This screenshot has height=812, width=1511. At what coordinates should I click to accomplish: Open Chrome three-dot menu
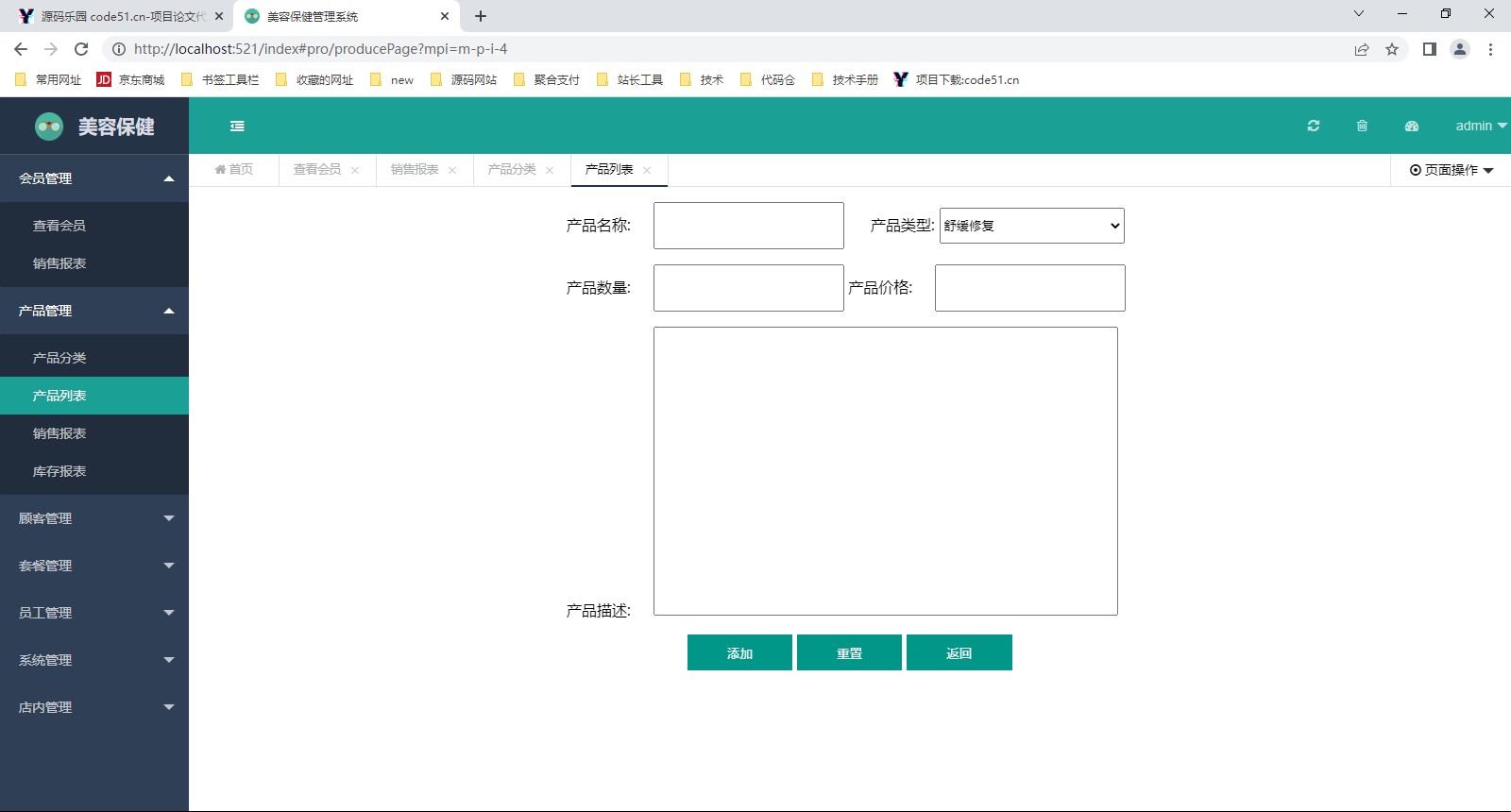click(1490, 49)
